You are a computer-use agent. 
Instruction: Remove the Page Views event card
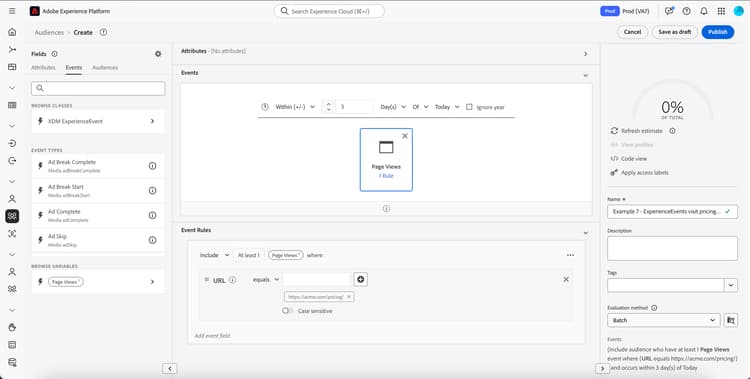click(405, 136)
